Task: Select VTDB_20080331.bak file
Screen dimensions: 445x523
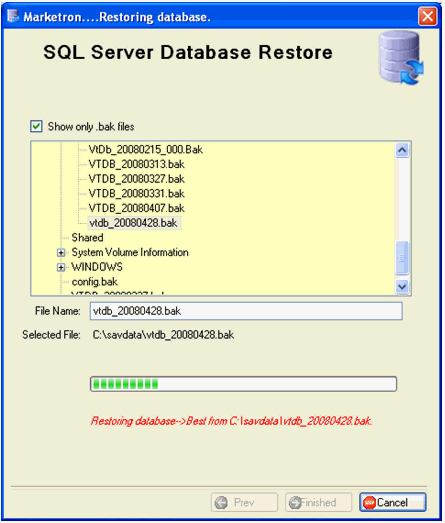Action: tap(136, 193)
